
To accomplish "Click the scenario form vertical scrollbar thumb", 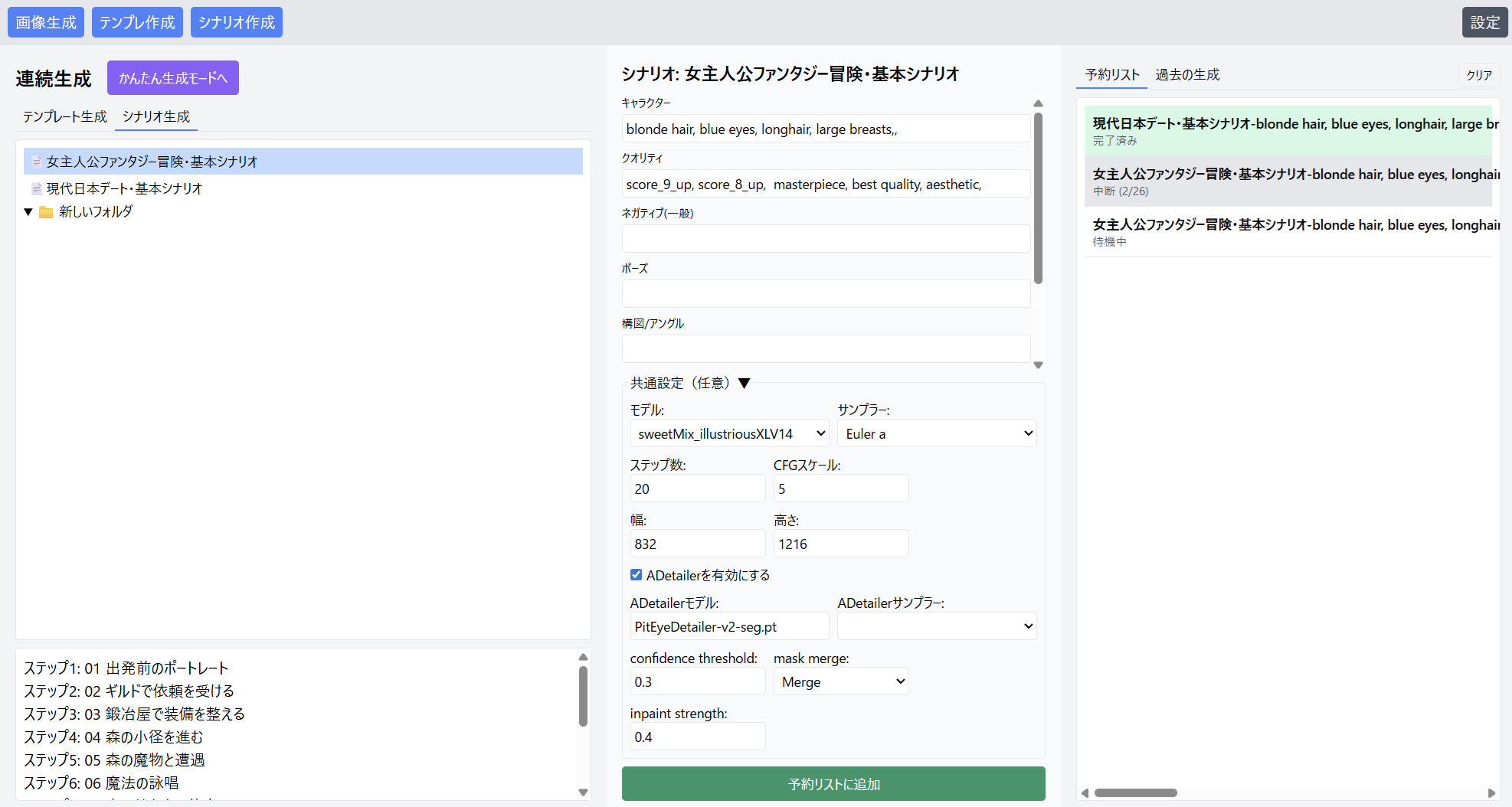I will [1039, 198].
